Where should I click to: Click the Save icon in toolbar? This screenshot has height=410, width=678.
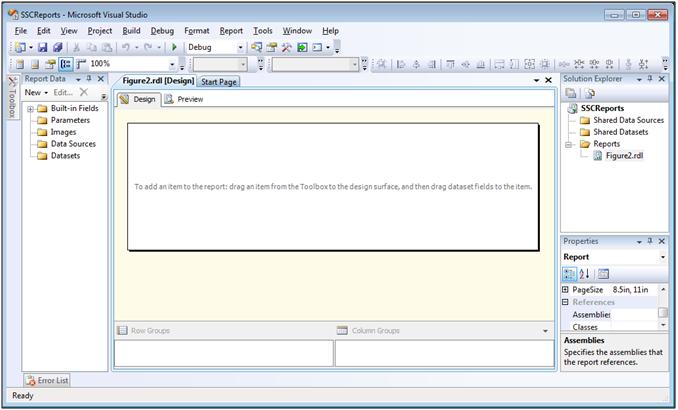click(x=42, y=47)
